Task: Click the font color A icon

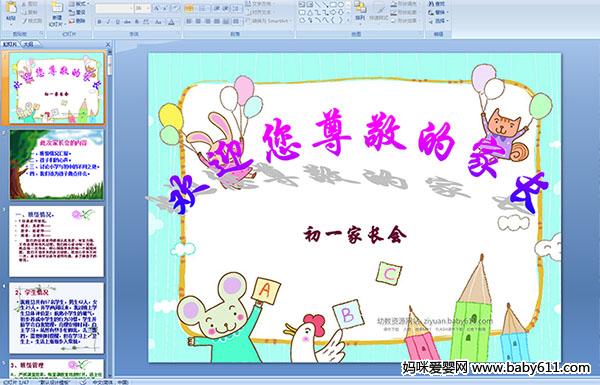Action: click(171, 22)
